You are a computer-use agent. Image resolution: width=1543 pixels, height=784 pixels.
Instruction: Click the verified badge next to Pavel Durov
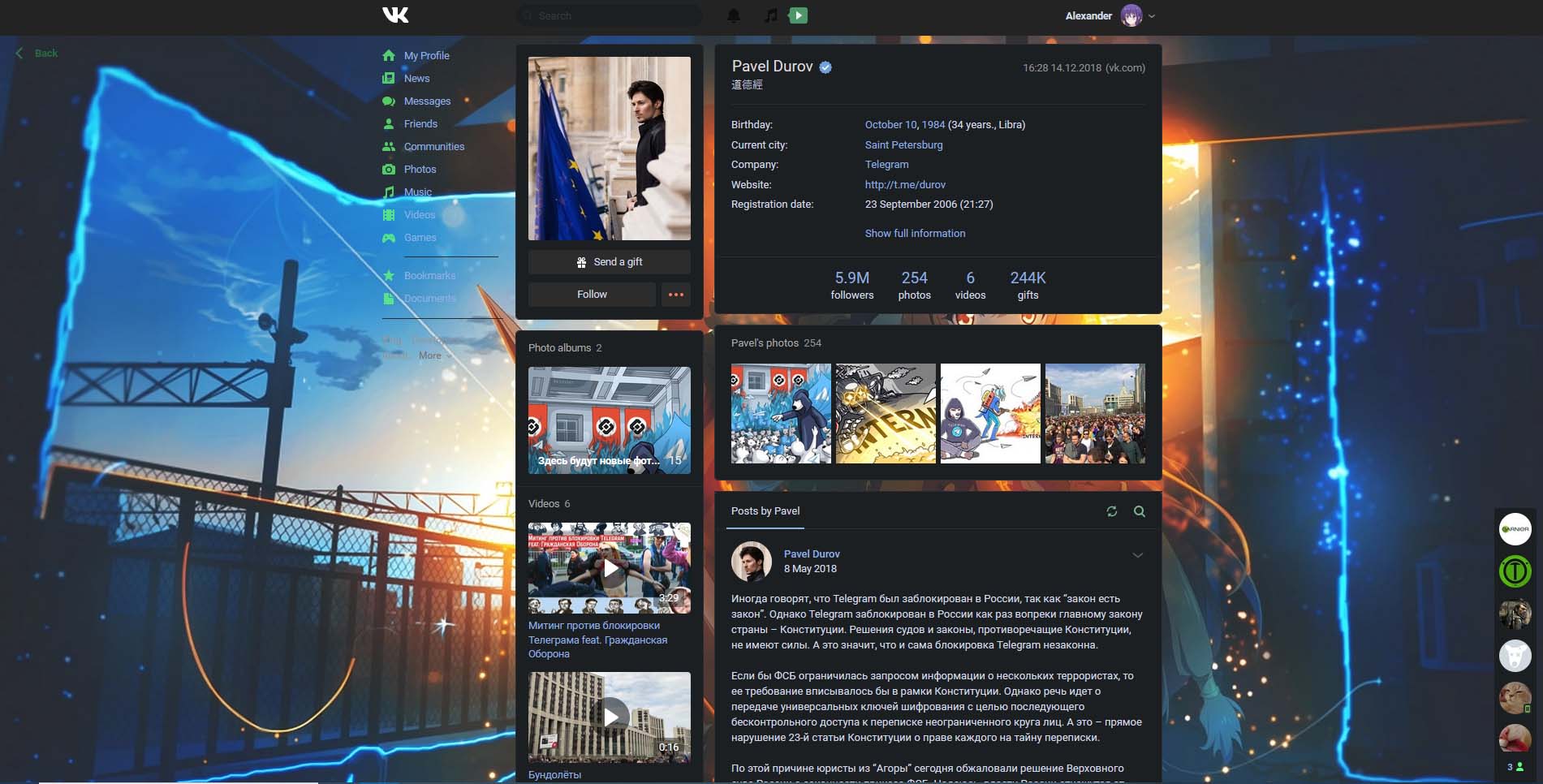(825, 67)
